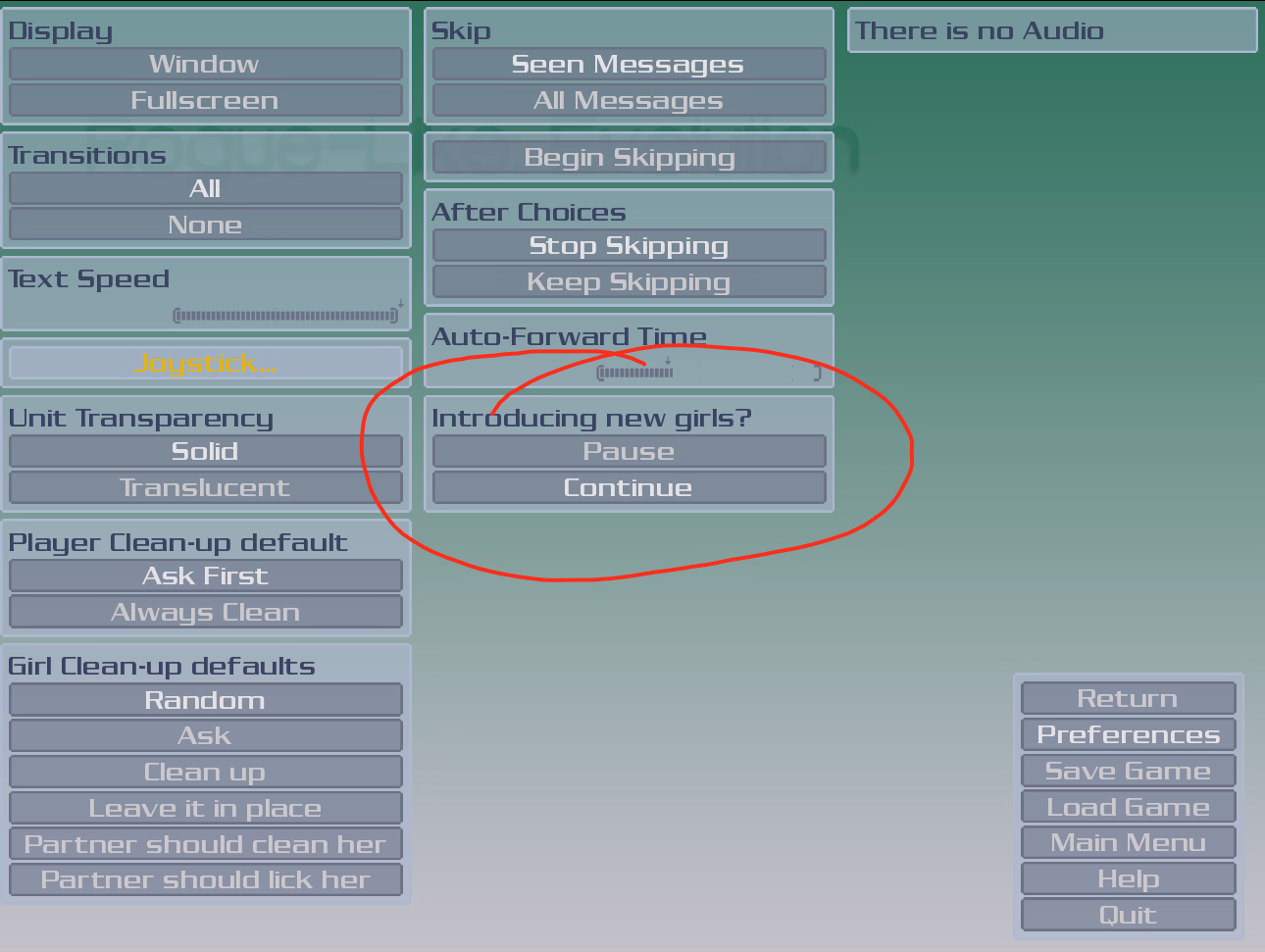Open the Save Game screen
Screen dimensions: 1265x952
click(x=1128, y=771)
